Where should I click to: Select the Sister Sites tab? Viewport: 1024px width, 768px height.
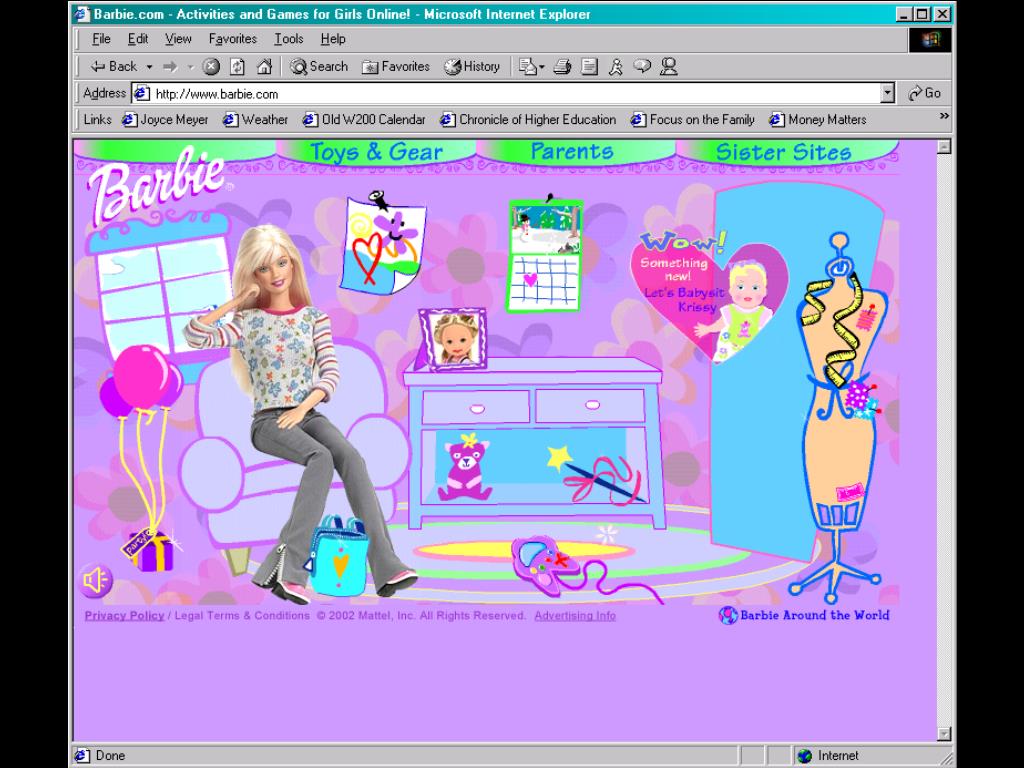(x=784, y=152)
